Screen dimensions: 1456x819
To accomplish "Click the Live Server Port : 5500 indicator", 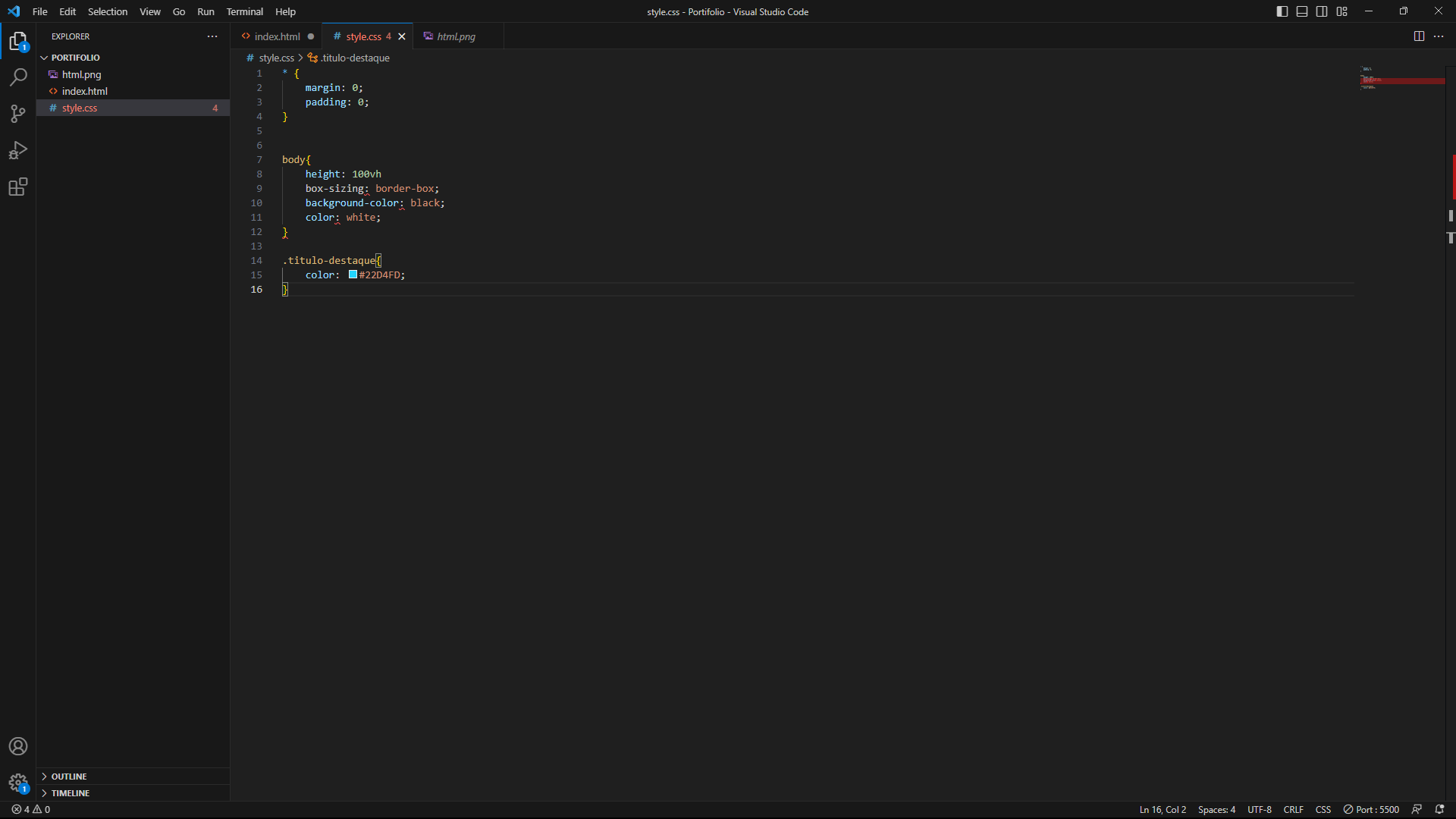I will pos(1371,809).
